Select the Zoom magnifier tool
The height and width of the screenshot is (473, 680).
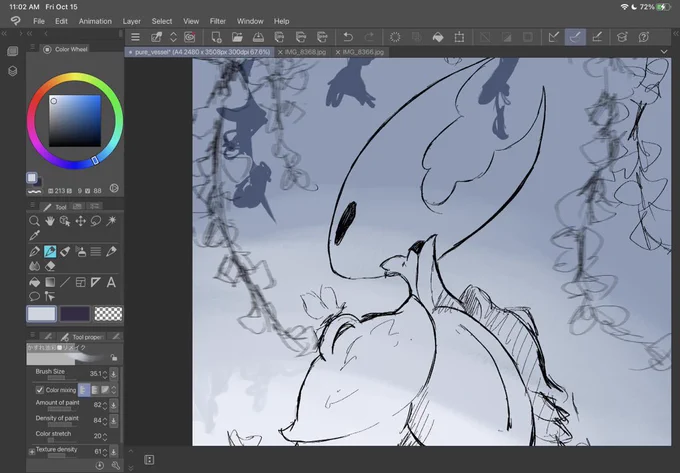pyautogui.click(x=34, y=221)
